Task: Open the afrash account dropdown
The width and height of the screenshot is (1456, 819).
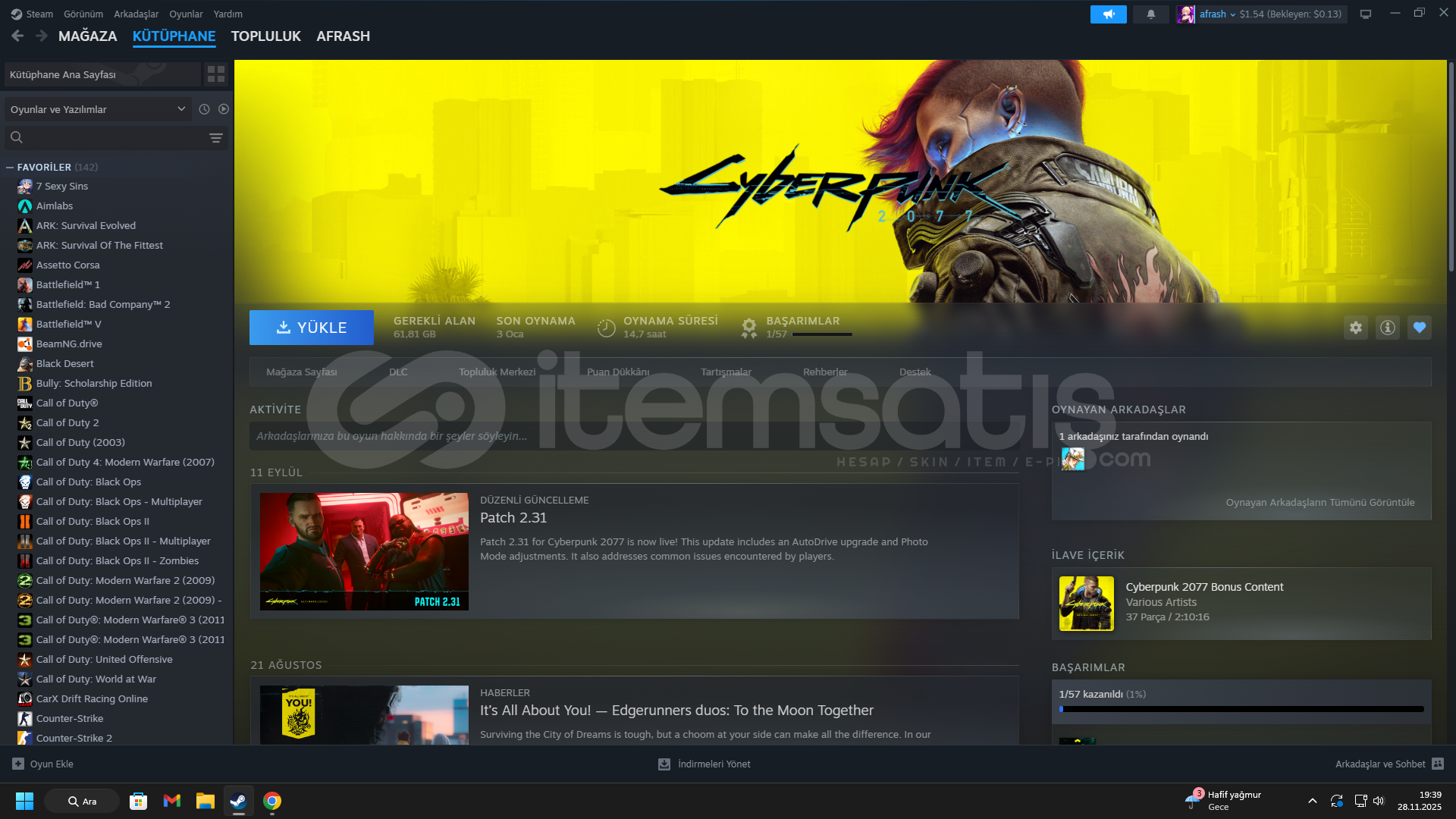Action: [1216, 14]
